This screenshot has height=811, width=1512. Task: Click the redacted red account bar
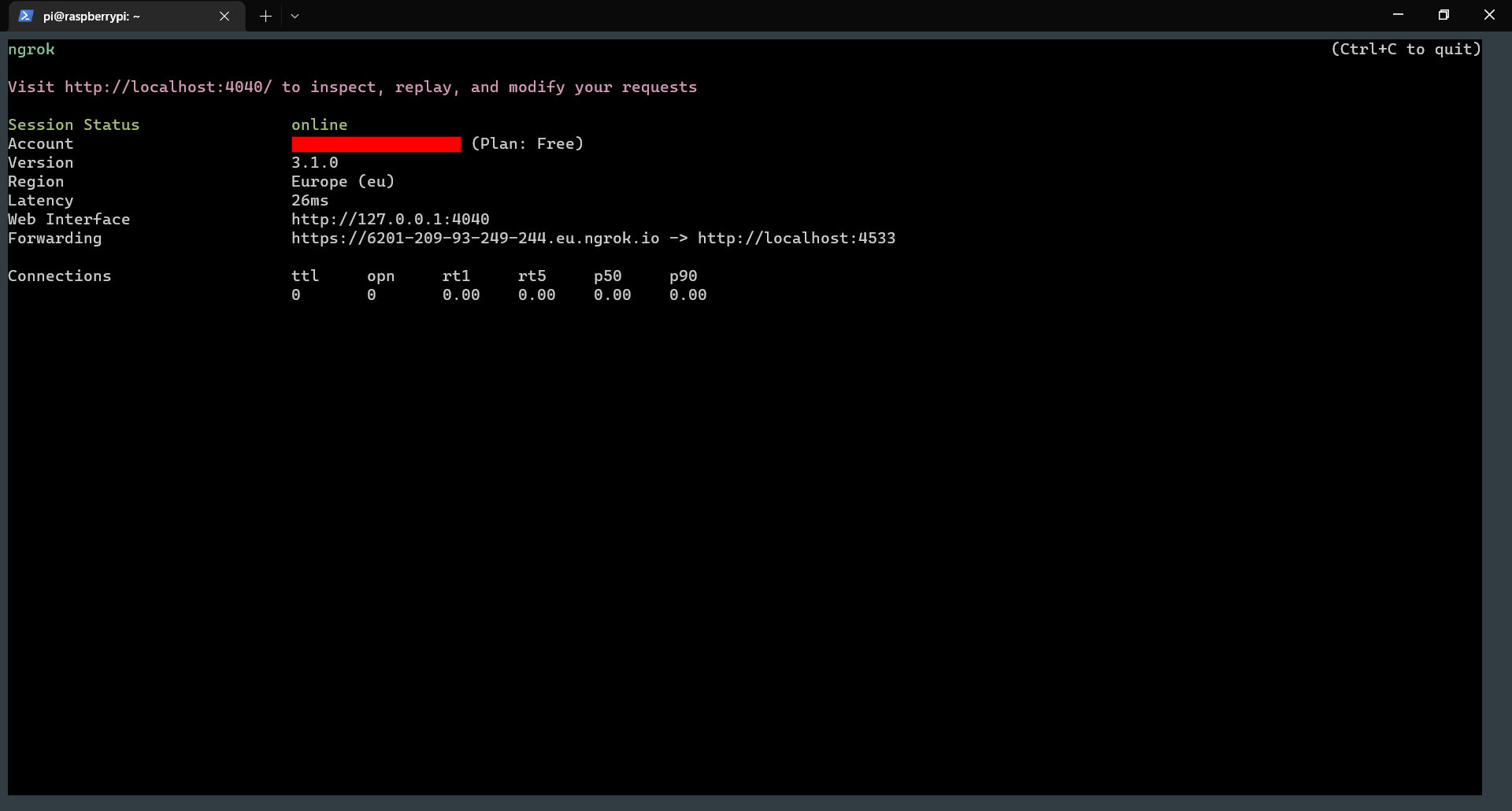376,143
